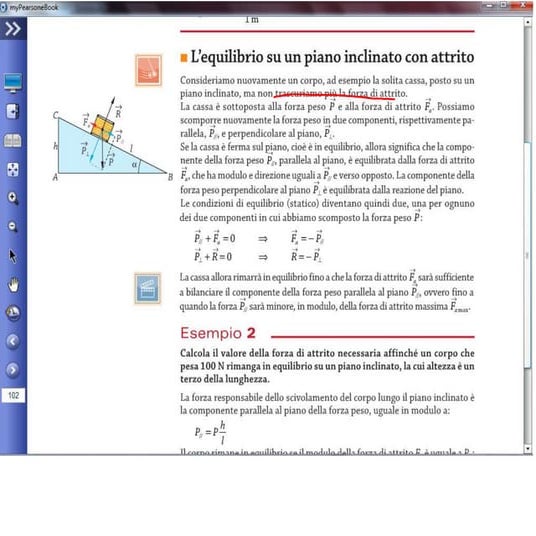
Task: Click the scrollbar down arrow
Action: click(528, 448)
